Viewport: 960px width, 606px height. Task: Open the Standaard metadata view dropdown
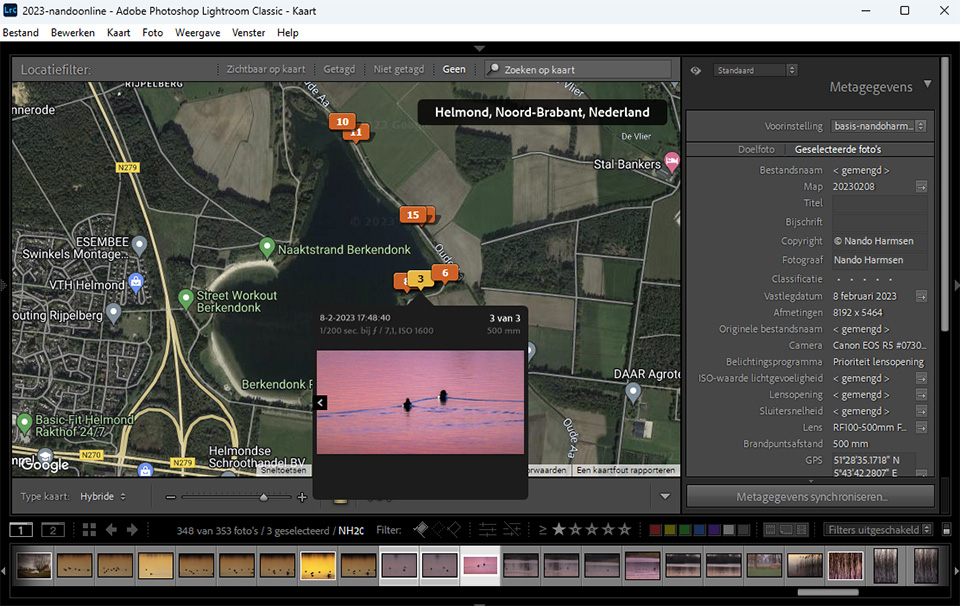(x=755, y=70)
